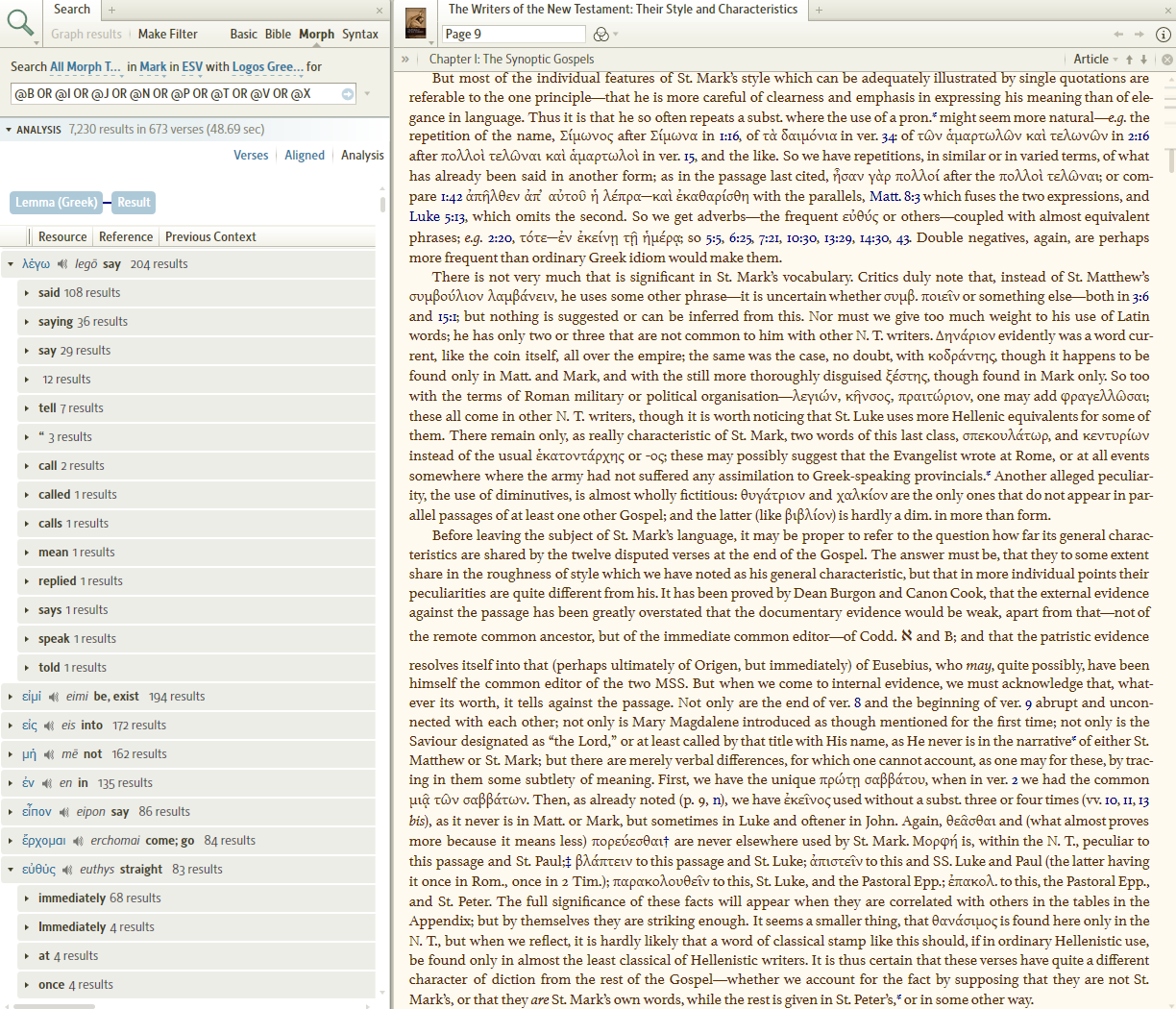Expand the ἔρχομαι lemma group
The image size is (1176, 1009).
(x=11, y=841)
